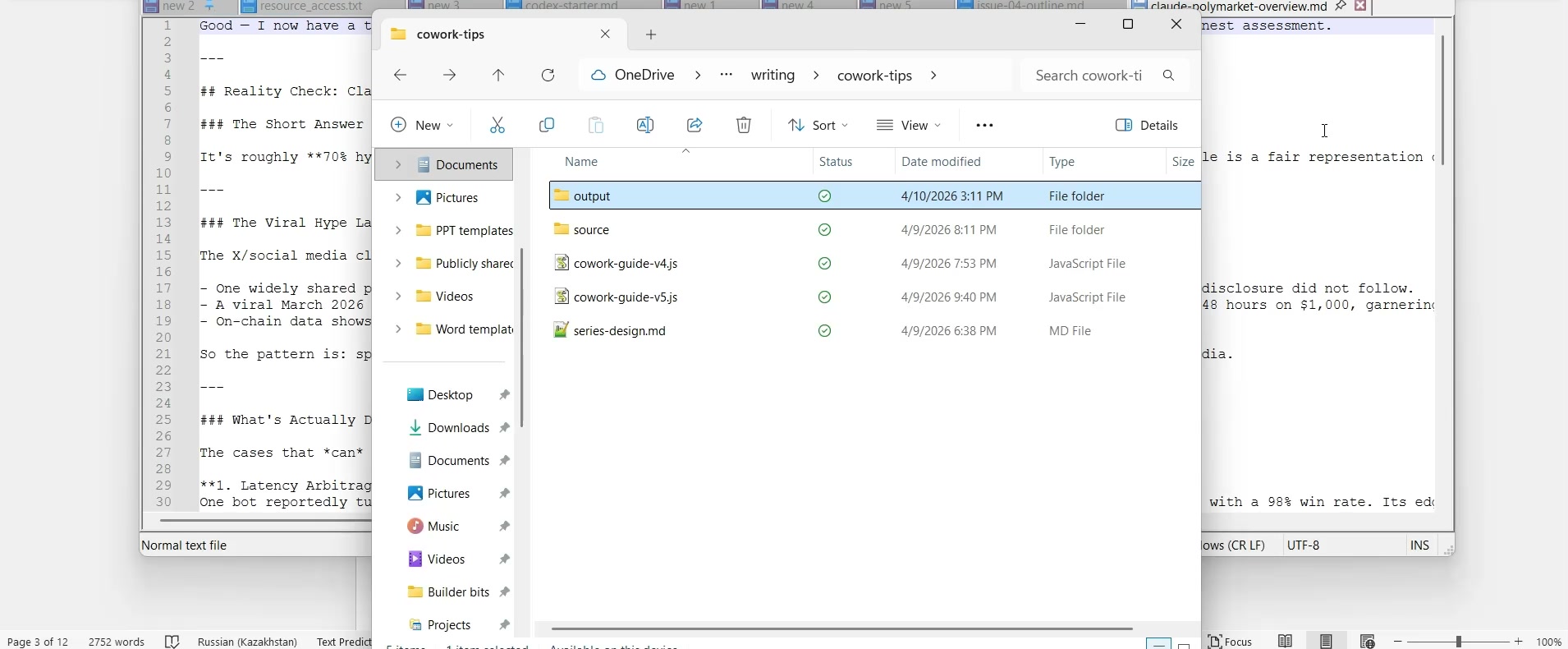Image resolution: width=1568 pixels, height=649 pixels.
Task: Switch to Read Mode view
Action: click(1286, 641)
